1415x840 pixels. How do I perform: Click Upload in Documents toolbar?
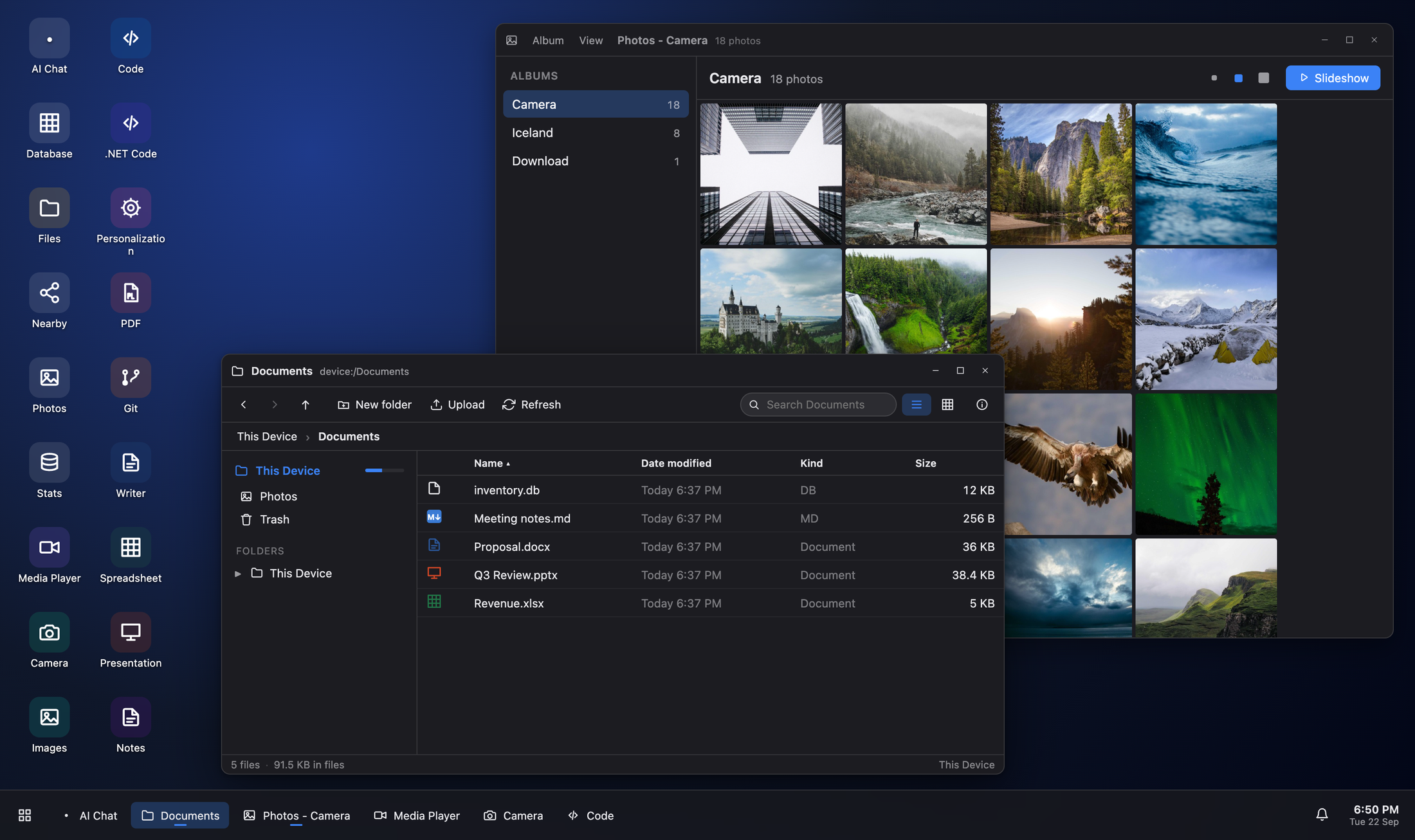pos(457,405)
